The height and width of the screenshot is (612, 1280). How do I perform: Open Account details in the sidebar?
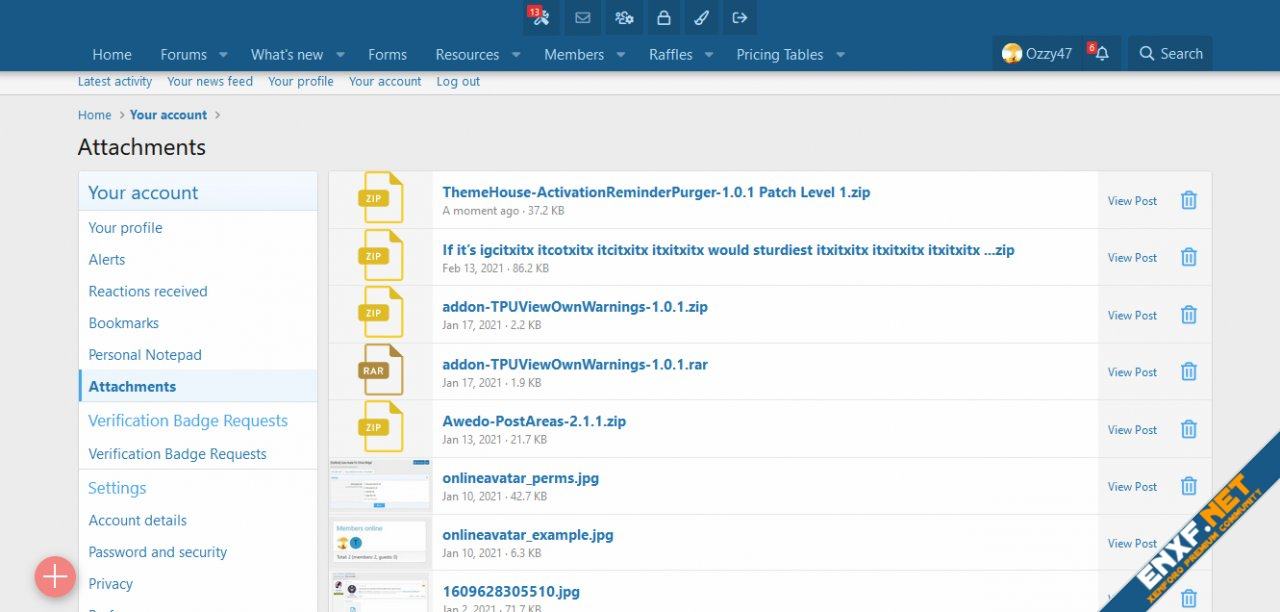[198, 521]
